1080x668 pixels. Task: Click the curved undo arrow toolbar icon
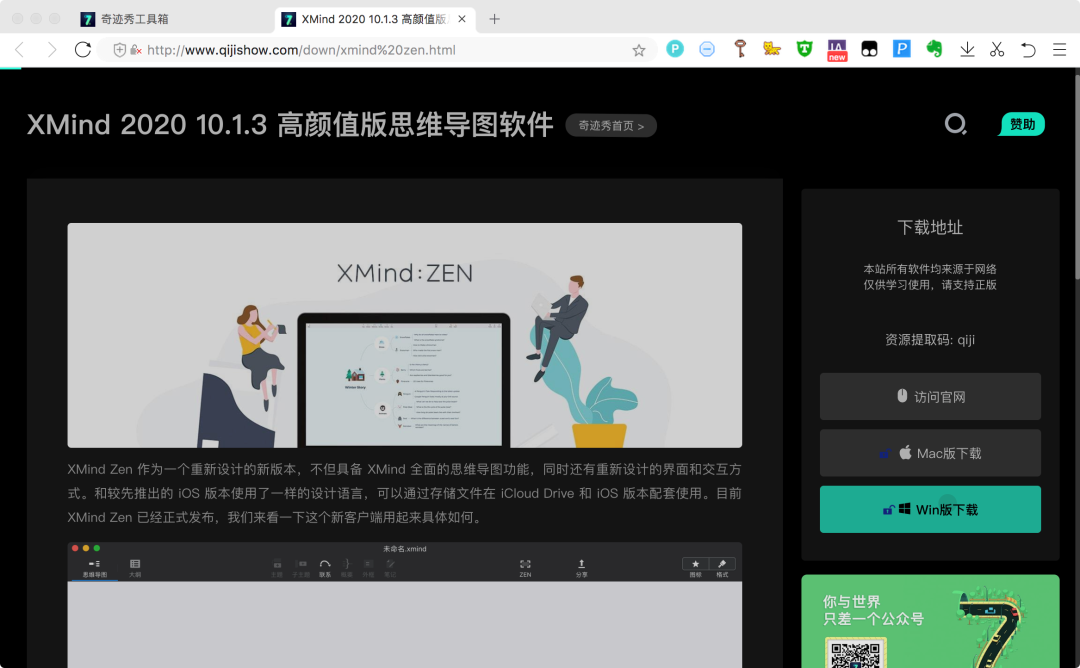point(1029,49)
